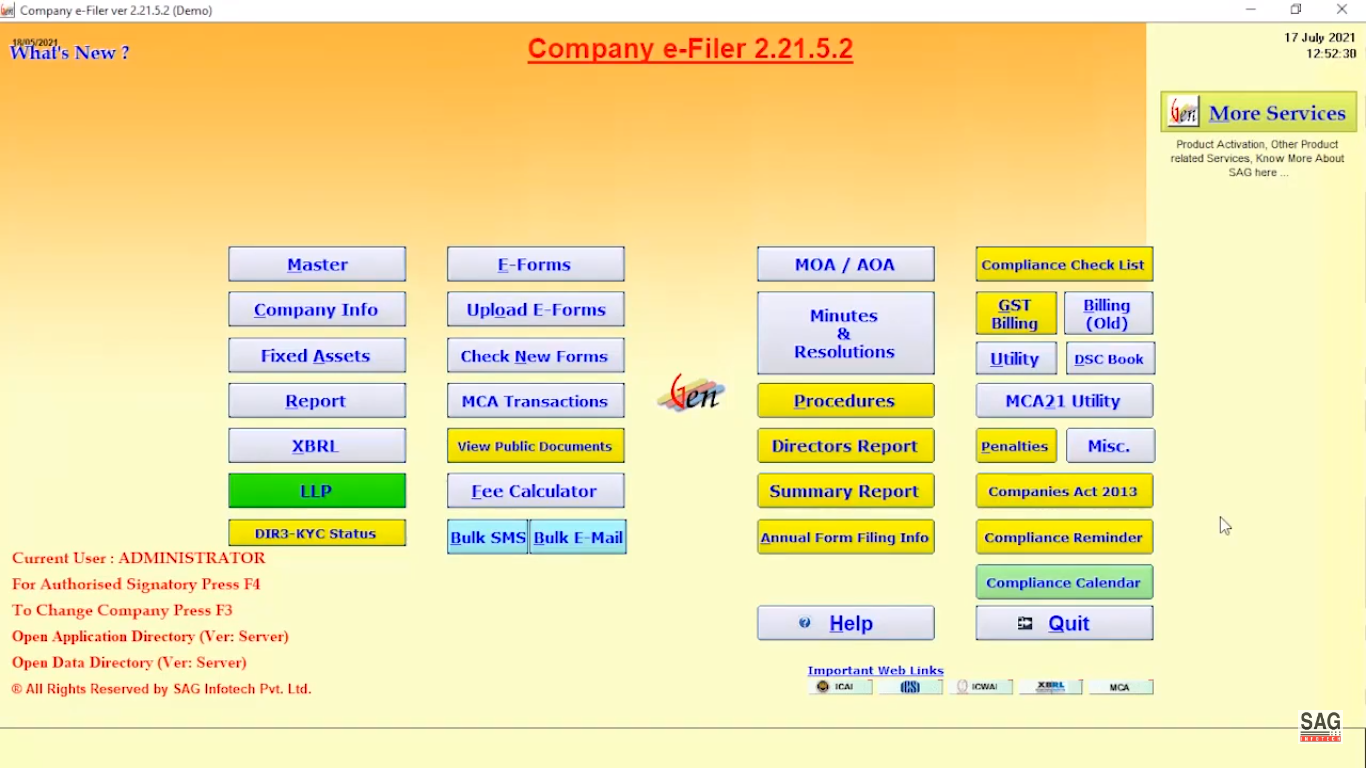
Task: View Public Documents
Action: (x=535, y=445)
